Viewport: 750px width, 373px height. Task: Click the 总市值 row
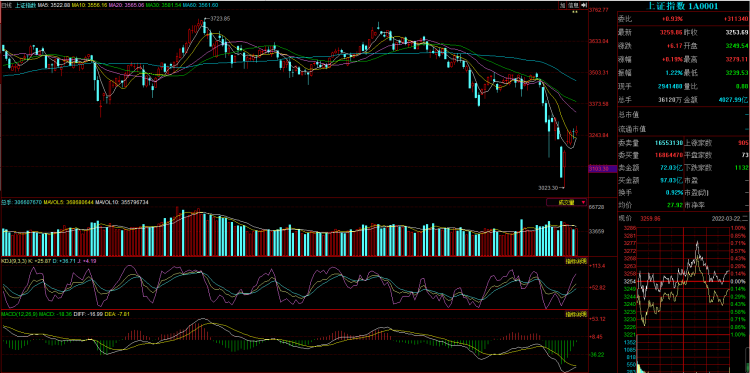(684, 114)
